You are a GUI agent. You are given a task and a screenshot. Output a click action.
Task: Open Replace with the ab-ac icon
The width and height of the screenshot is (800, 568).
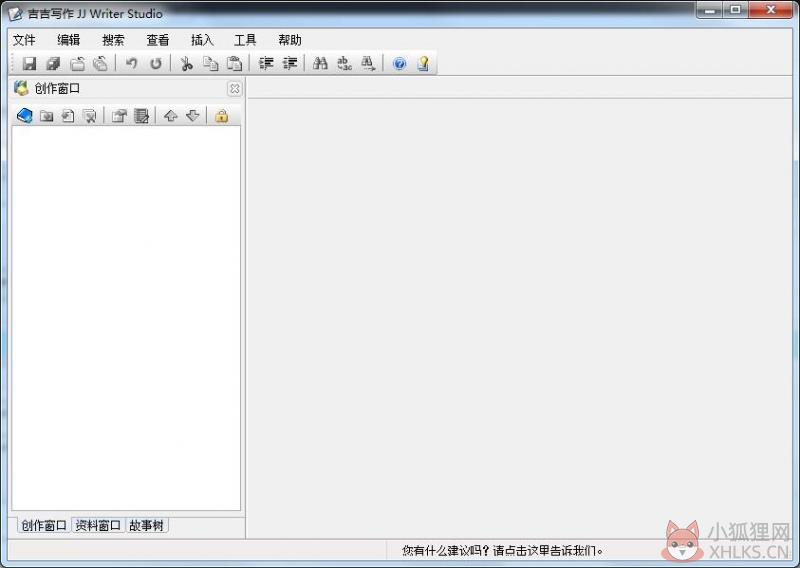344,63
